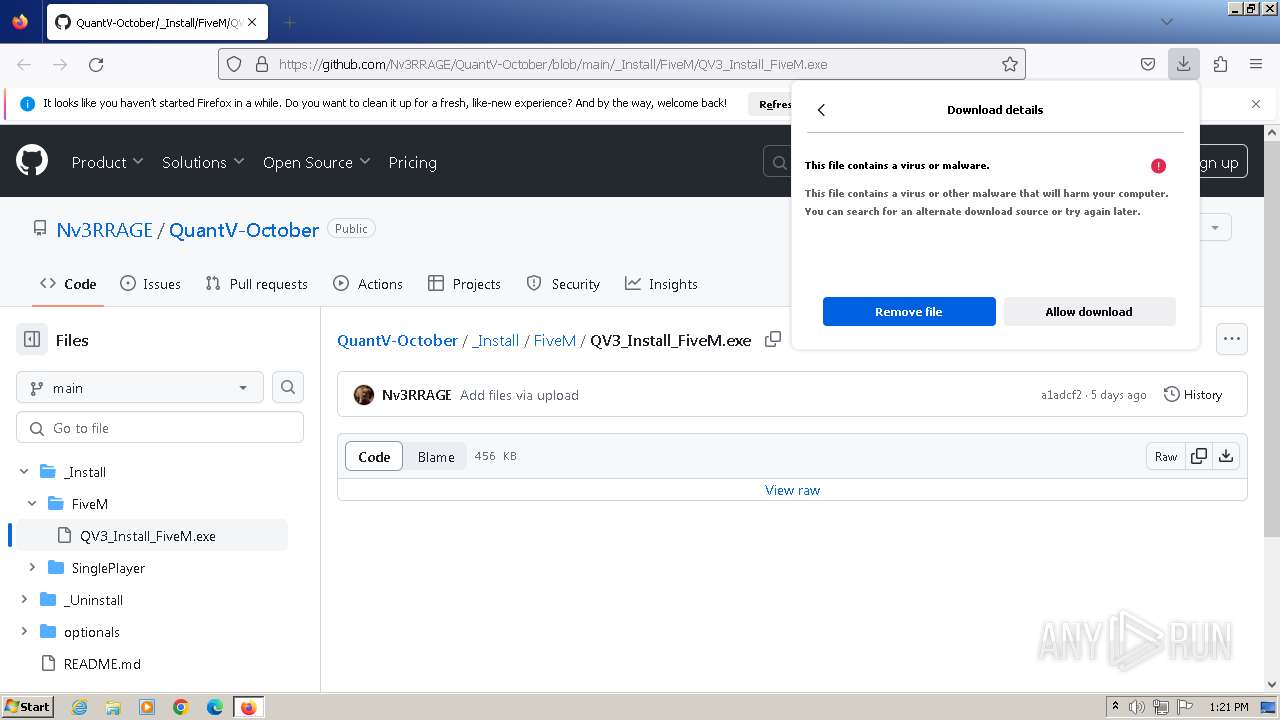
Task: Open the extensions puzzle icon
Action: (1220, 64)
